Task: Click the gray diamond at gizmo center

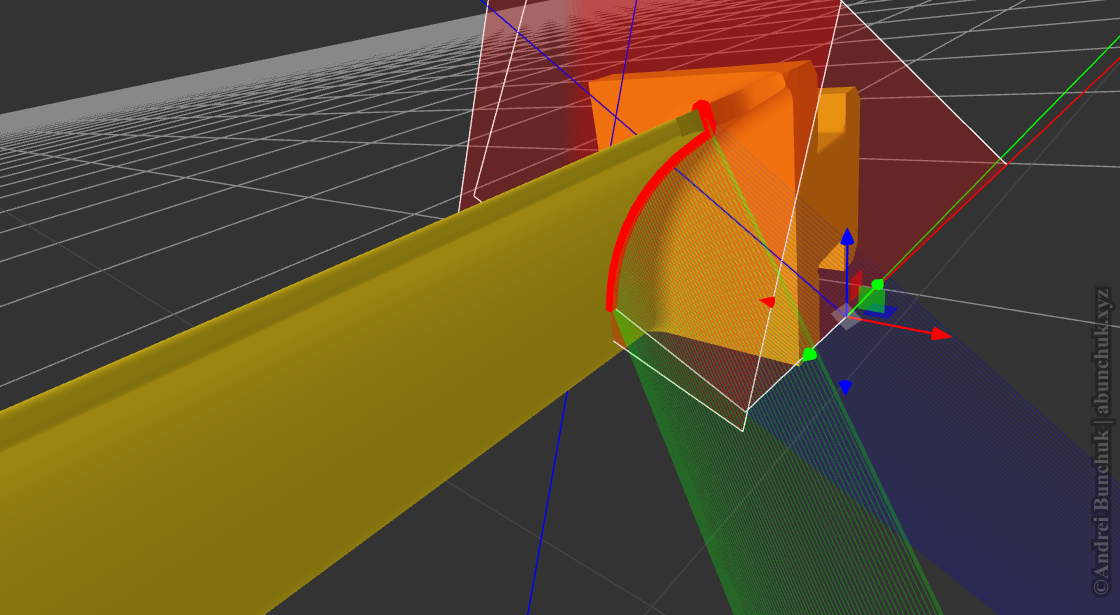Action: 846,315
